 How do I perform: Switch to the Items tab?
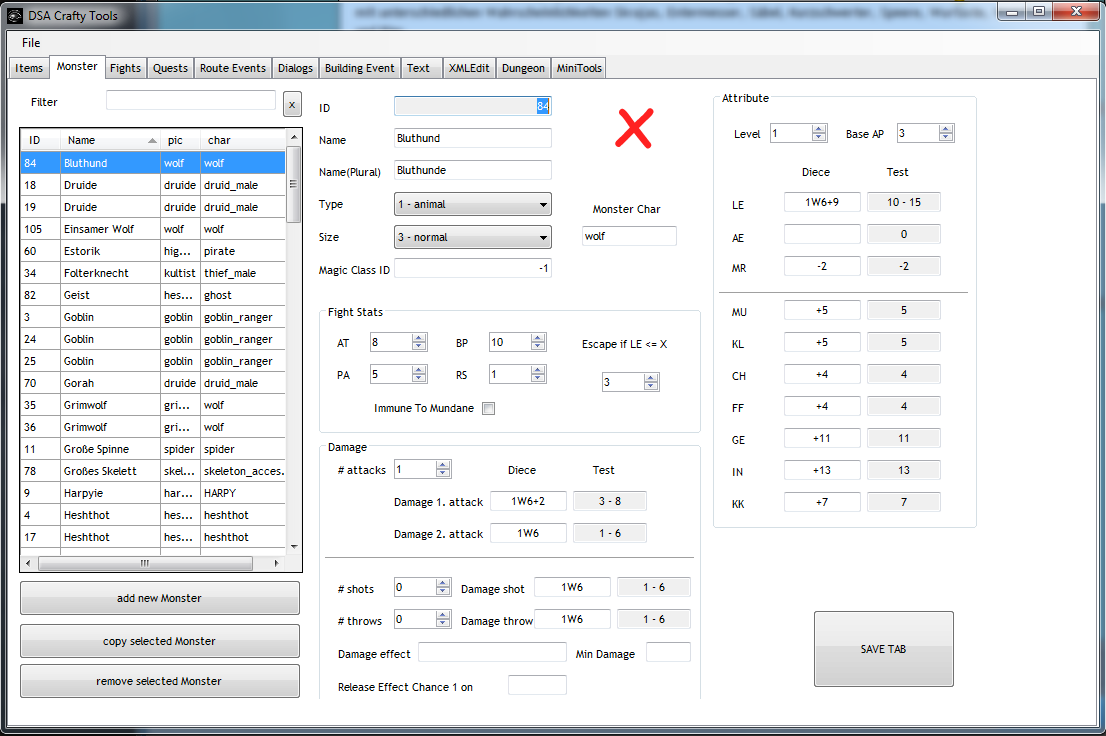pyautogui.click(x=29, y=68)
